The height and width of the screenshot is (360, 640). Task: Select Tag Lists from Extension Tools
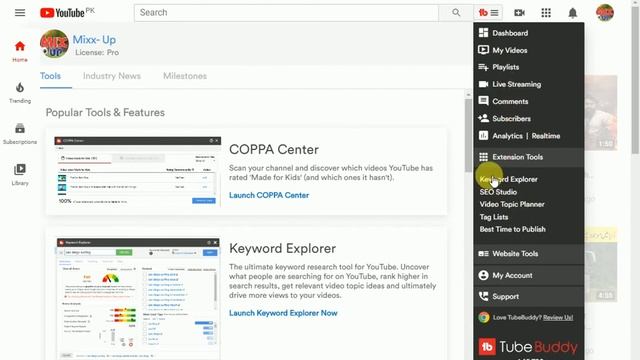[494, 217]
